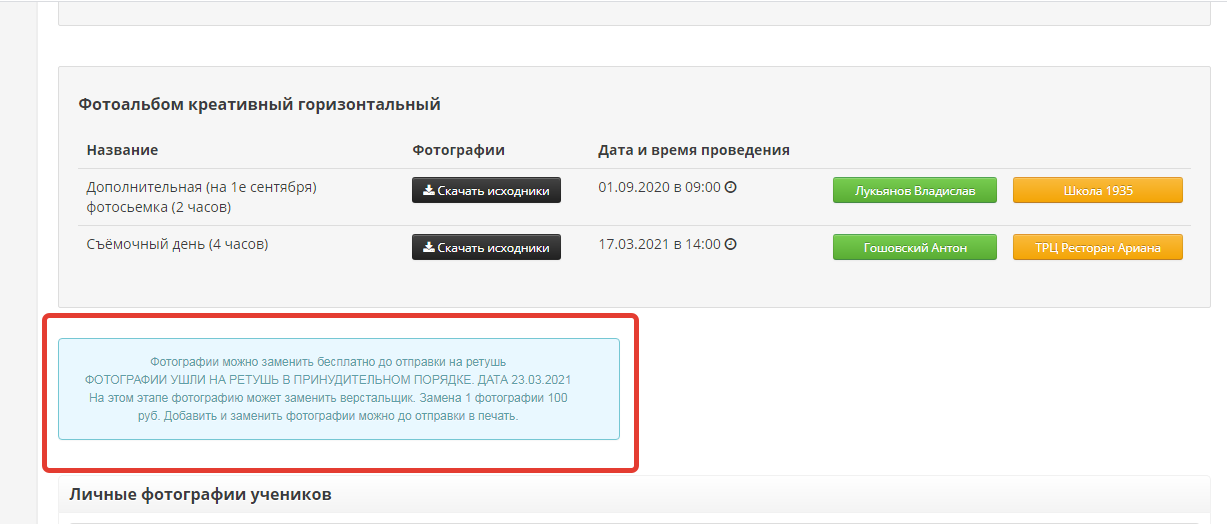1227x524 pixels.
Task: Click download icon in the 01.09.2020 row's button
Action: [429, 190]
